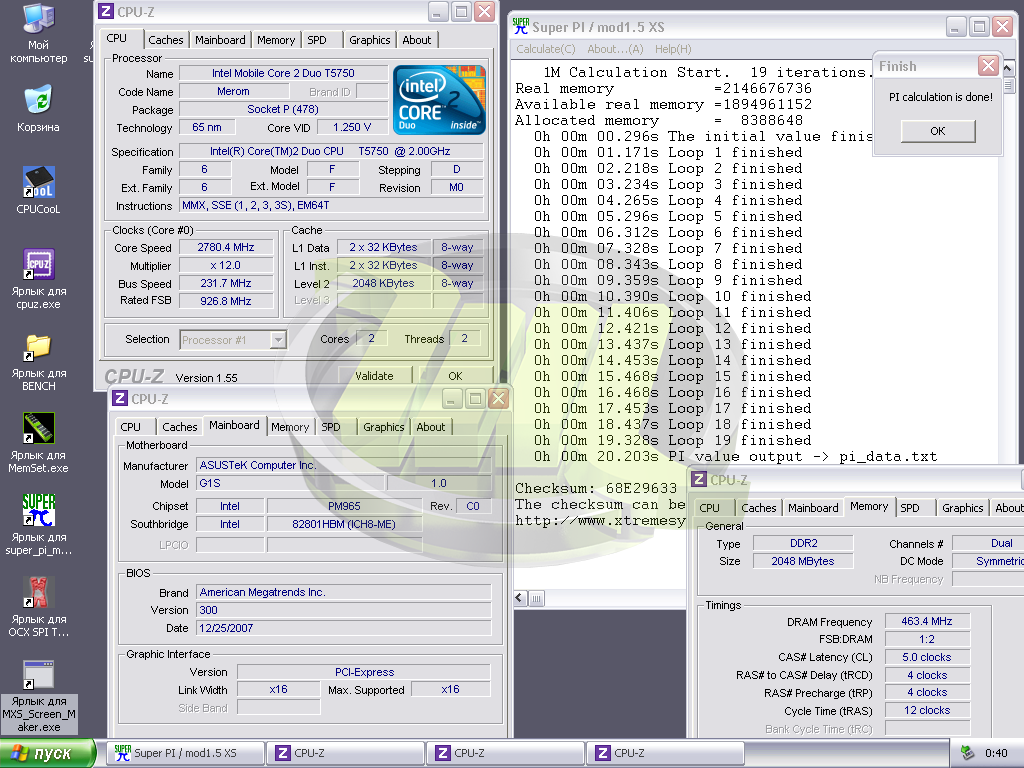
Task: Open About tab in top CPU-Z window
Action: click(417, 40)
